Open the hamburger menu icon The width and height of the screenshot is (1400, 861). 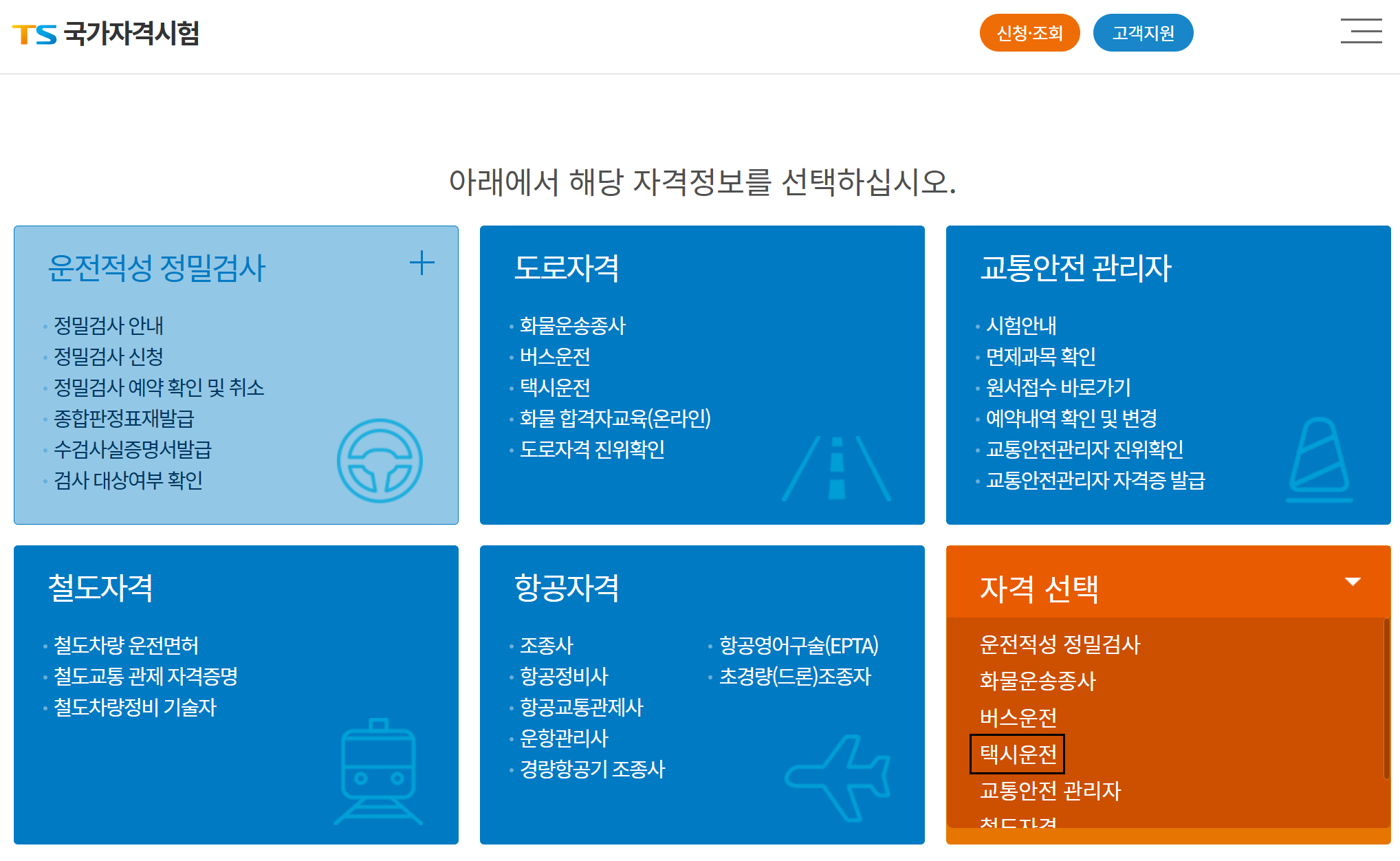[1361, 32]
